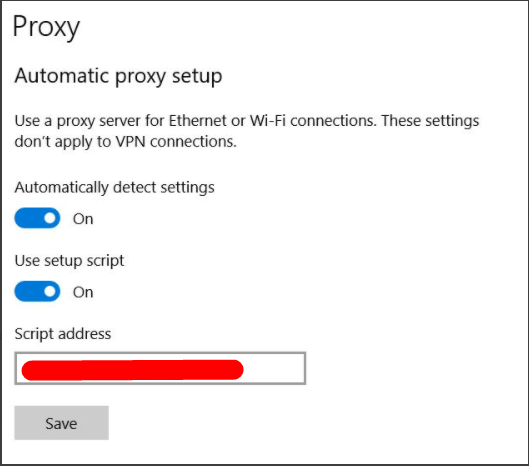Click On text beside setup script toggle
Screen dimensions: 529x466
pyautogui.click(x=83, y=292)
